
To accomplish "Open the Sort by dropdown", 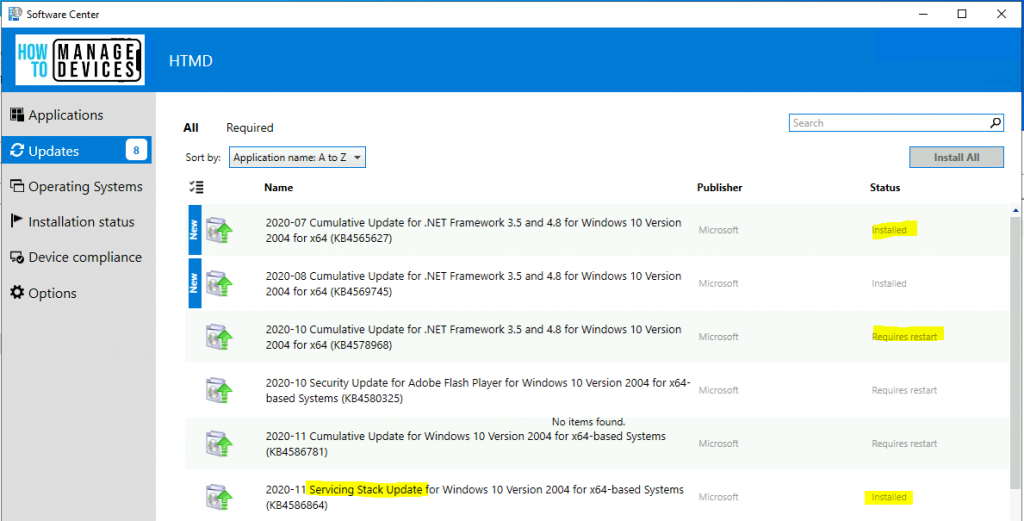I will [x=297, y=157].
